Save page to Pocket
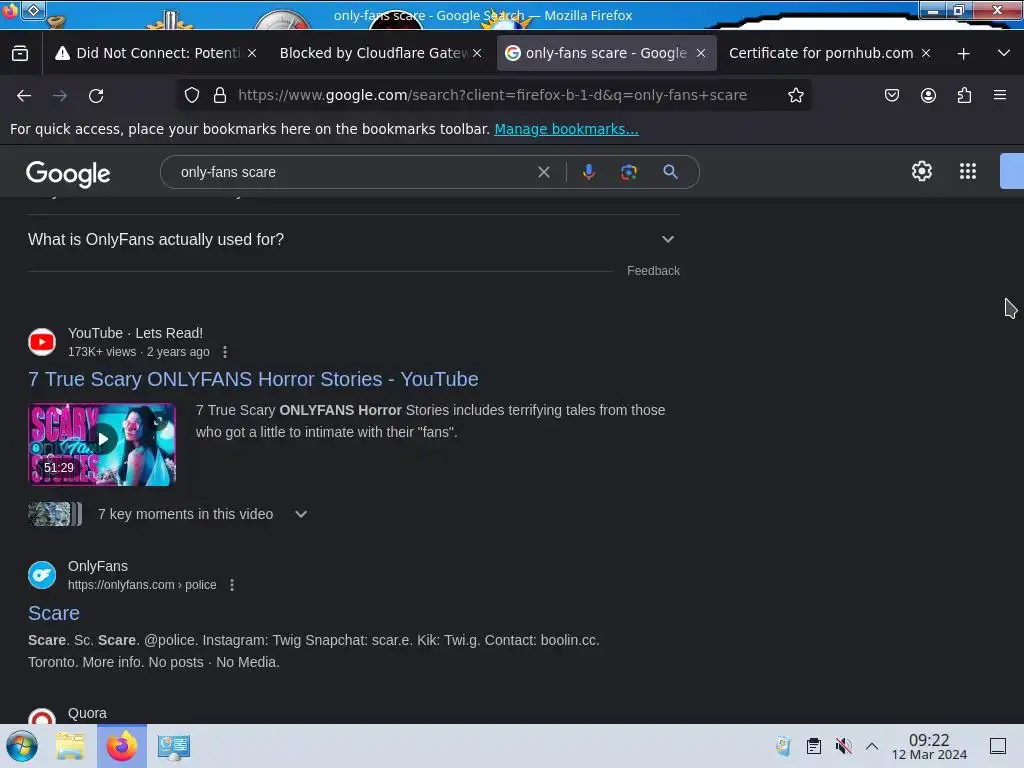1024x768 pixels. (x=892, y=95)
